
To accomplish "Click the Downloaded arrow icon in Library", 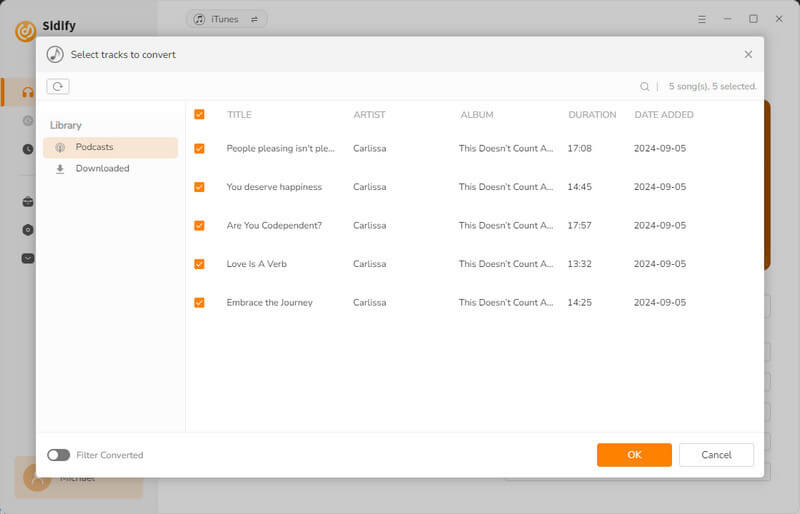I will click(x=60, y=169).
